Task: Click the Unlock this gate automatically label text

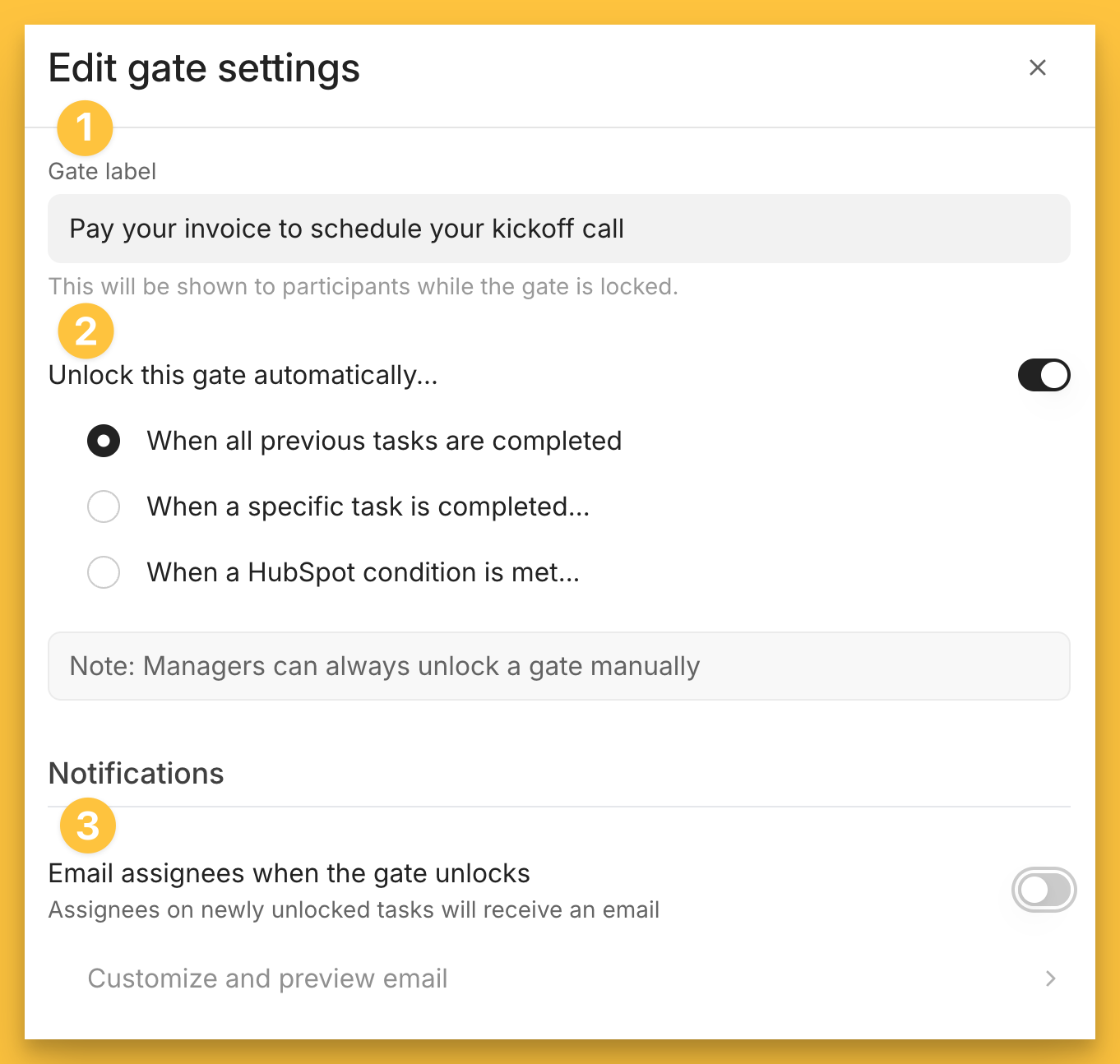Action: click(243, 375)
